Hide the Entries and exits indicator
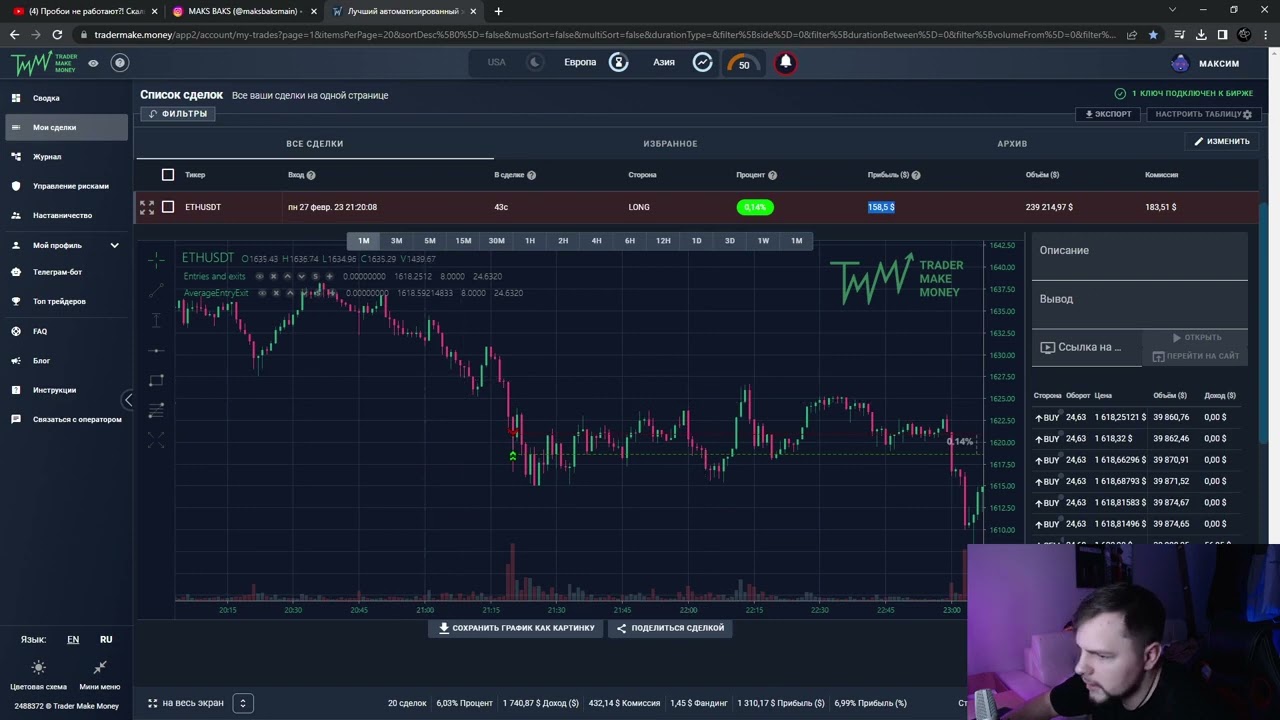This screenshot has height=720, width=1280. click(260, 276)
